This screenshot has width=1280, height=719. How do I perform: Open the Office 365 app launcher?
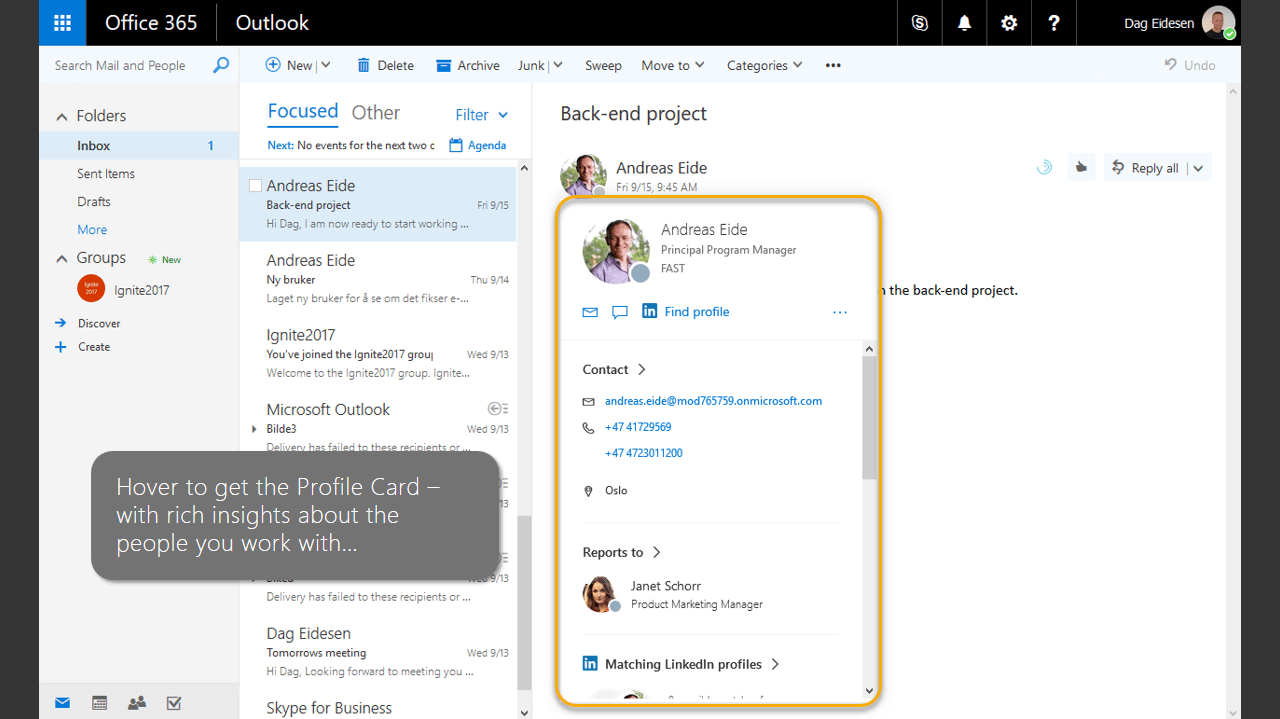(x=62, y=22)
